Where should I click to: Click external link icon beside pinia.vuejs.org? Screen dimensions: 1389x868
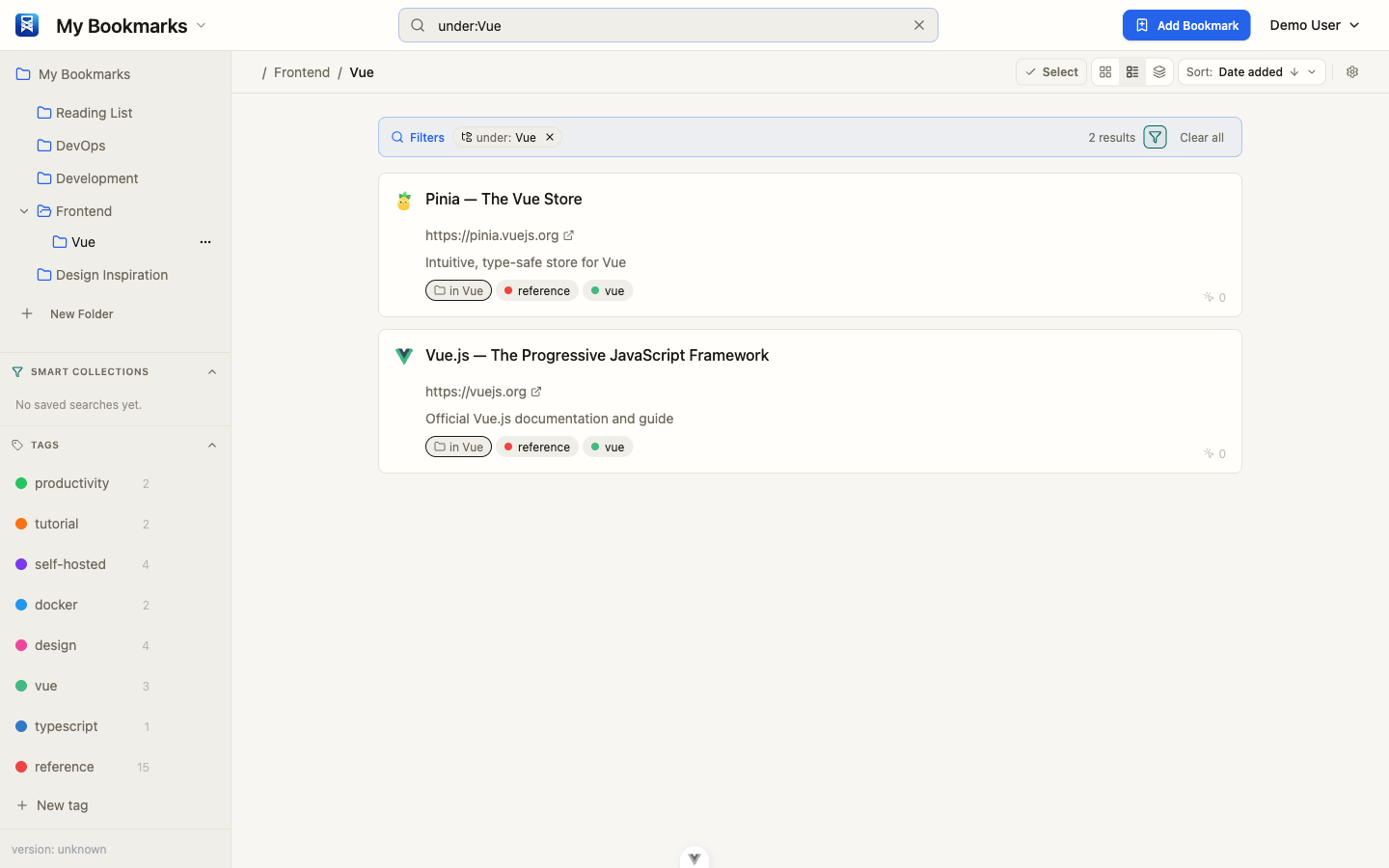(x=569, y=235)
